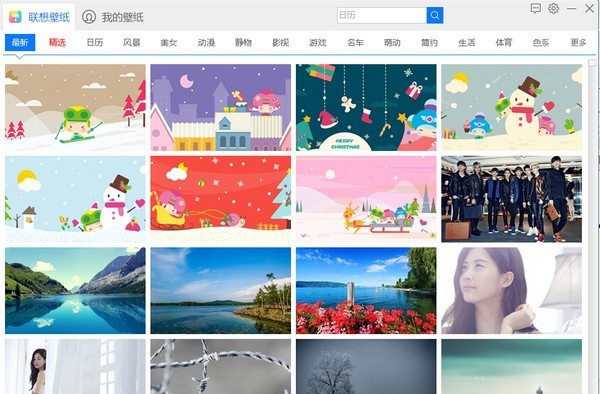
Task: Open the 色系 color category
Action: (x=541, y=42)
